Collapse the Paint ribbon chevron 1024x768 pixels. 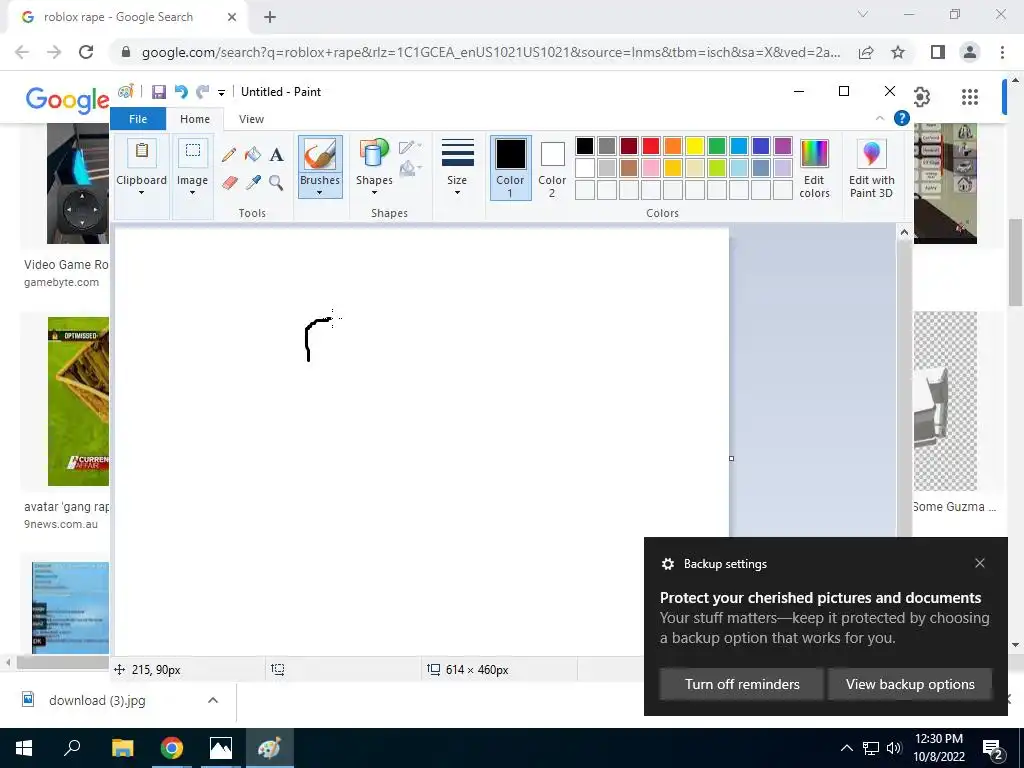tap(880, 118)
